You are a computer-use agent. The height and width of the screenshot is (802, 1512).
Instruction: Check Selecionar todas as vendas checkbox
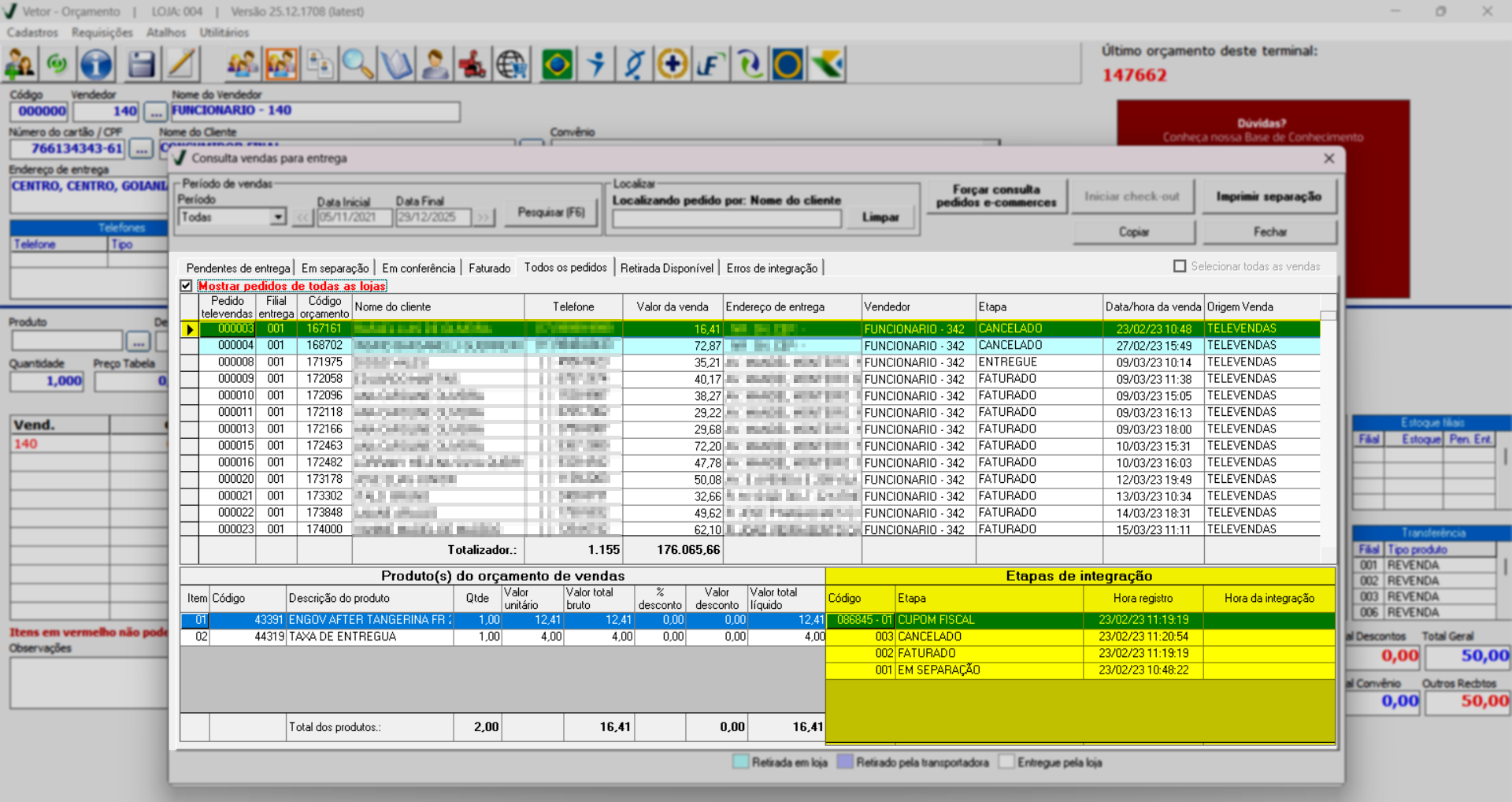pos(1180,266)
